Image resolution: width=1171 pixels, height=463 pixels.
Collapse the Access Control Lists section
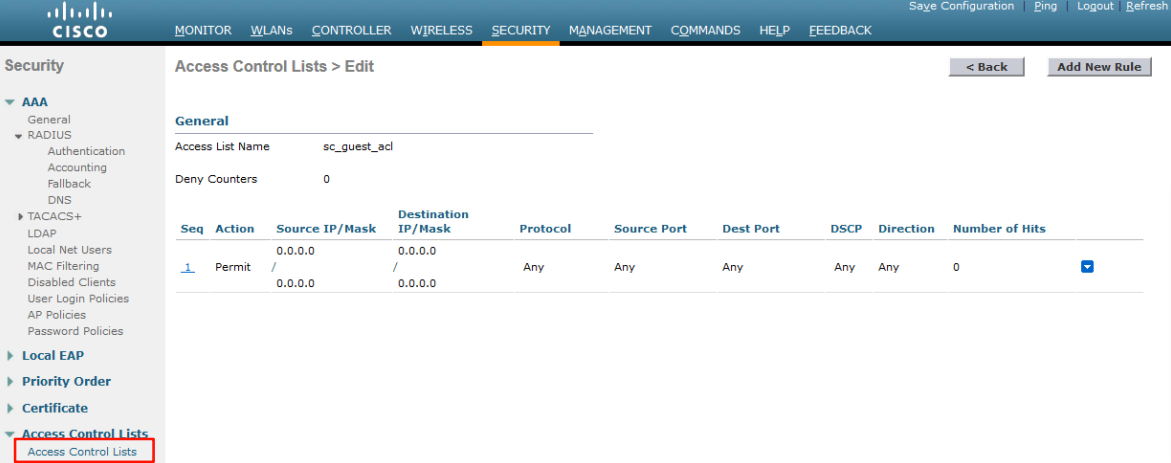(x=10, y=434)
